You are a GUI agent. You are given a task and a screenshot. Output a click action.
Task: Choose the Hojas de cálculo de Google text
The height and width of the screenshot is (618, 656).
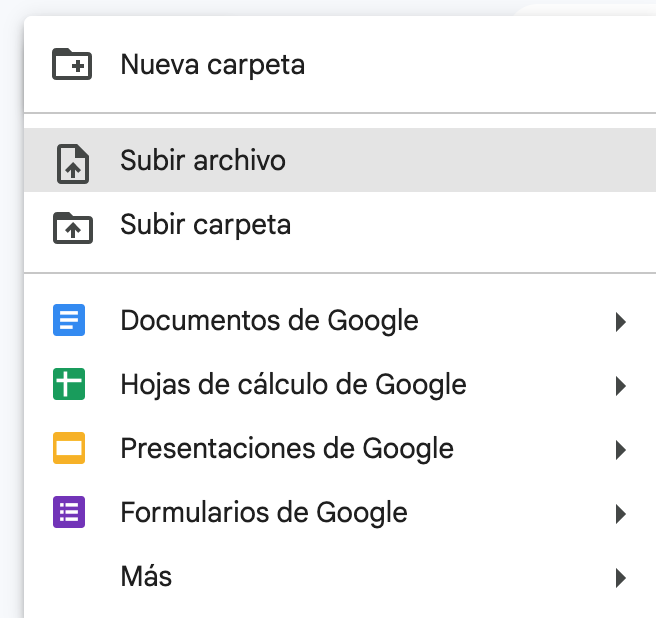click(293, 385)
